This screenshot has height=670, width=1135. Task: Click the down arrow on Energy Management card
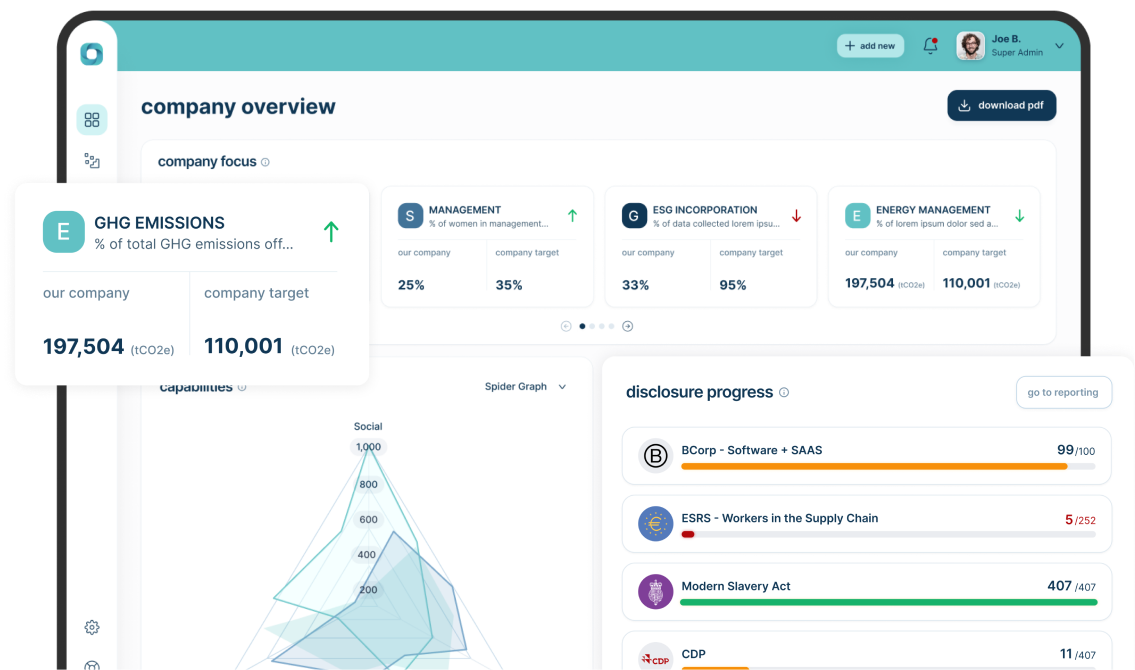pyautogui.click(x=1020, y=216)
